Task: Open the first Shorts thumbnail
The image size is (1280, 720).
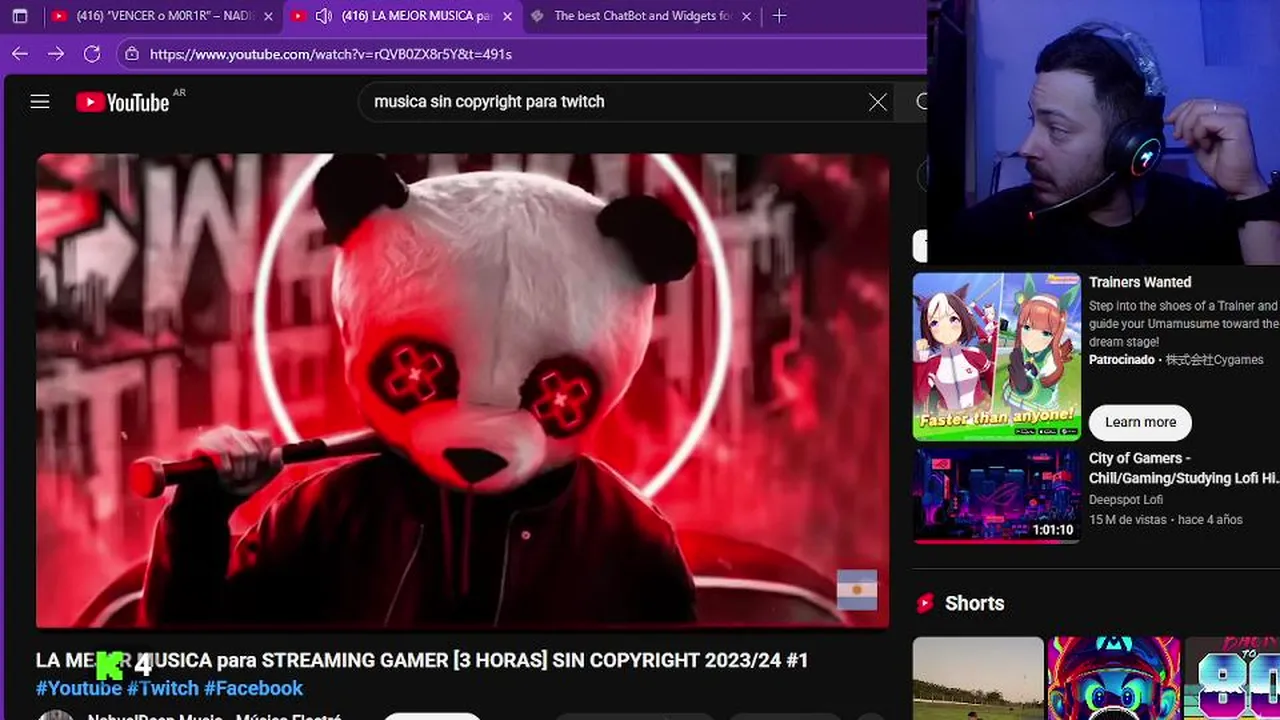Action: [978, 678]
